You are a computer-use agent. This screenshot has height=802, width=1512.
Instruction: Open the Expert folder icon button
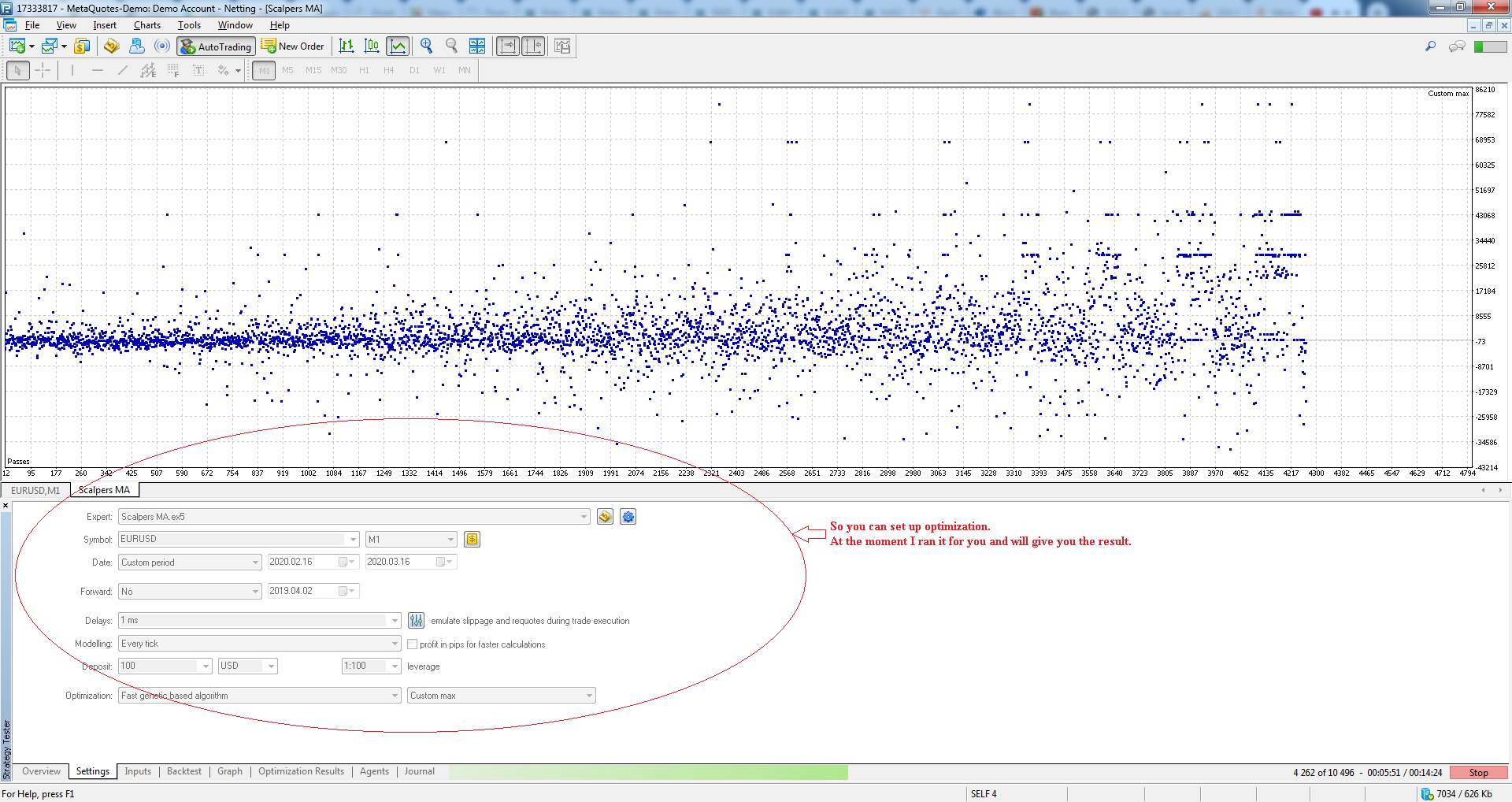[x=605, y=517]
